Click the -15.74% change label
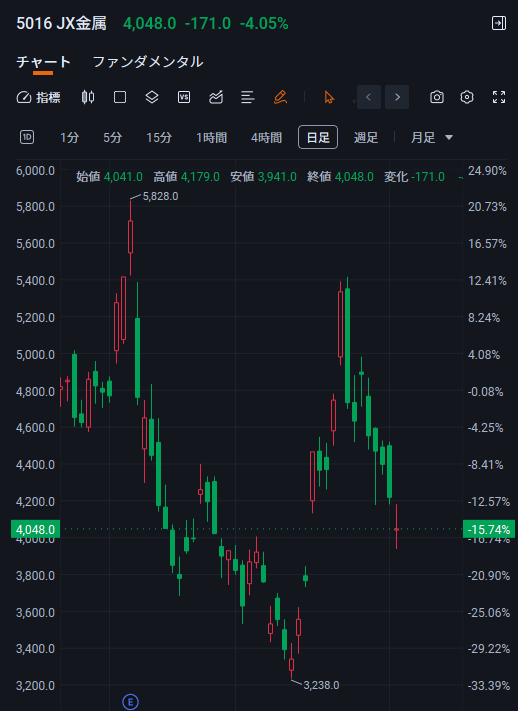Viewport: 518px width, 711px height. tap(489, 529)
